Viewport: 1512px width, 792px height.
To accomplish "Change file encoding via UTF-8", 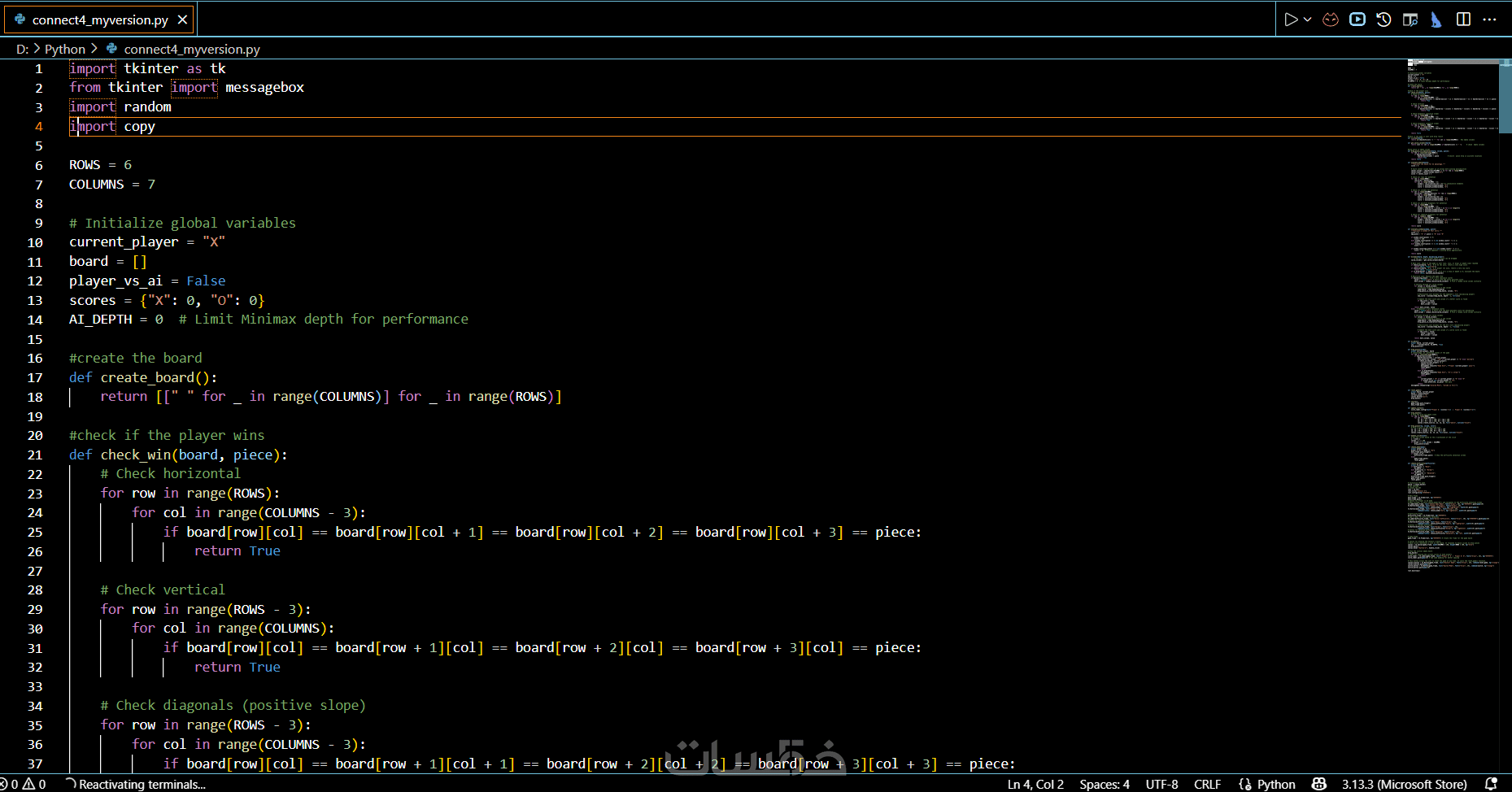I will [x=1161, y=784].
